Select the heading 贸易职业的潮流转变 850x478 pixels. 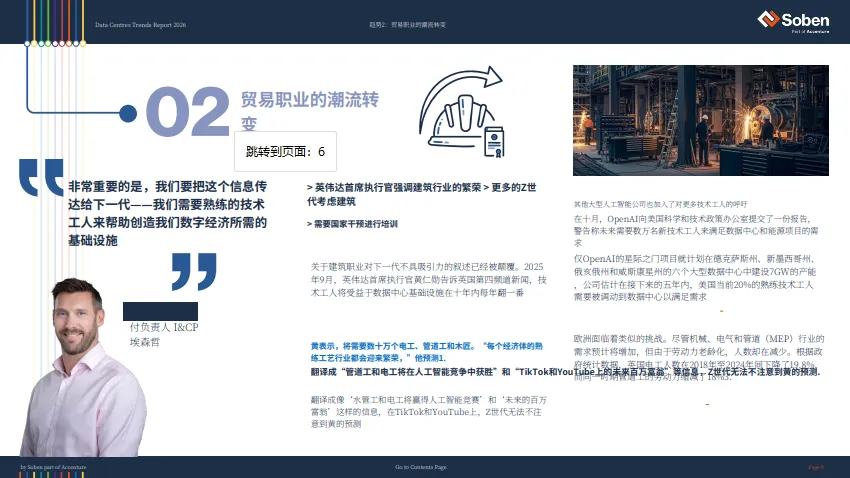point(310,111)
